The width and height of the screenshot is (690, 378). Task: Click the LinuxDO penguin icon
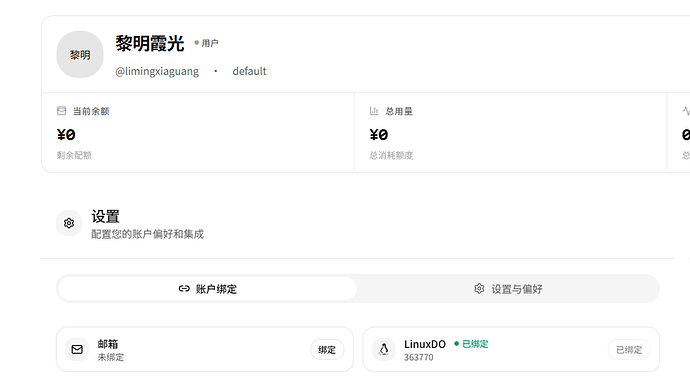pyautogui.click(x=384, y=349)
